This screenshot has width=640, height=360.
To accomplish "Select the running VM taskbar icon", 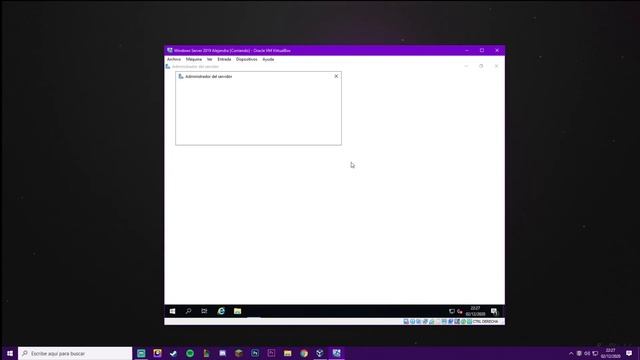I will [336, 353].
